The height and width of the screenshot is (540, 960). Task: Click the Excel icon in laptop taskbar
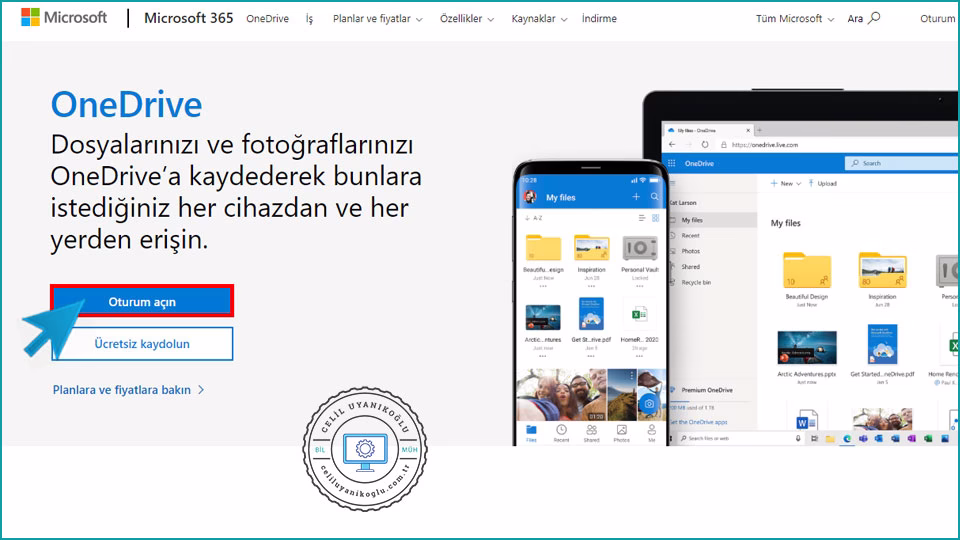point(928,438)
